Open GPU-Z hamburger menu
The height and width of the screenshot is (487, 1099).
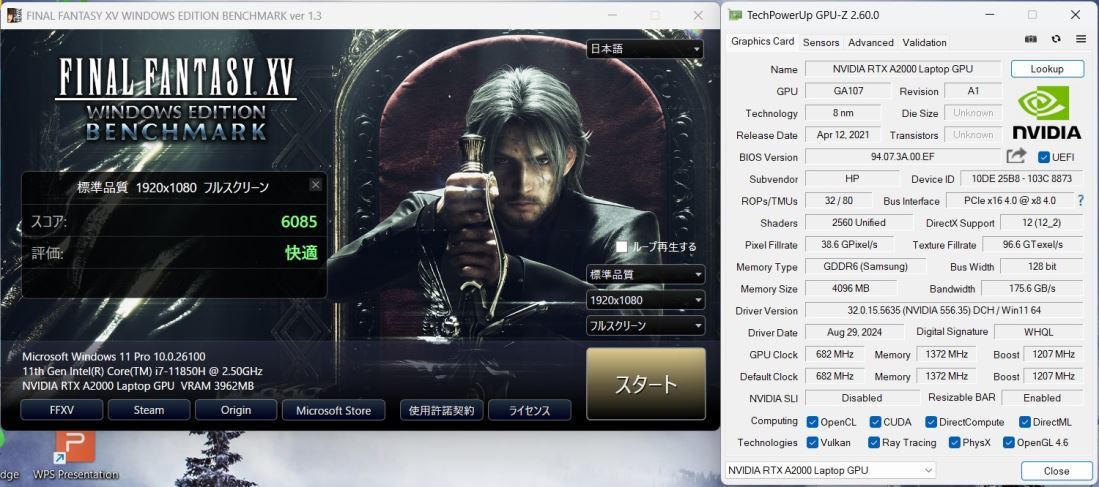coord(1081,39)
